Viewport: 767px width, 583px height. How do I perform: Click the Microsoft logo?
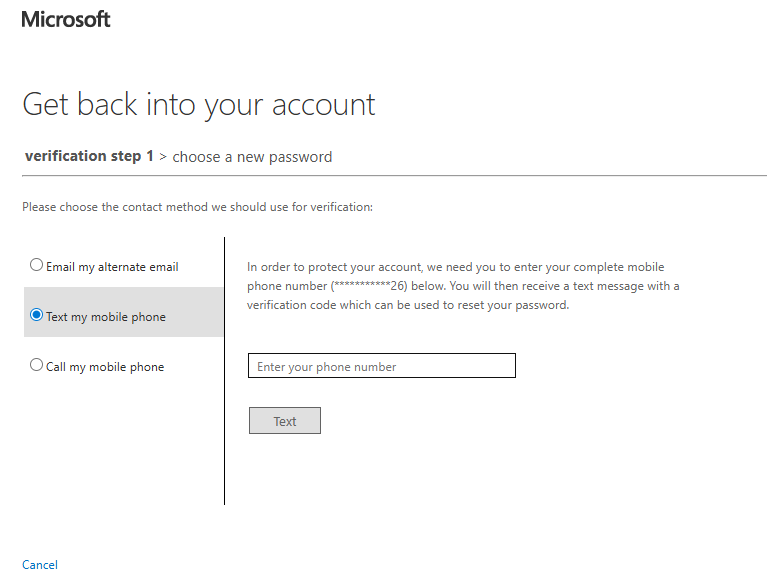(66, 19)
